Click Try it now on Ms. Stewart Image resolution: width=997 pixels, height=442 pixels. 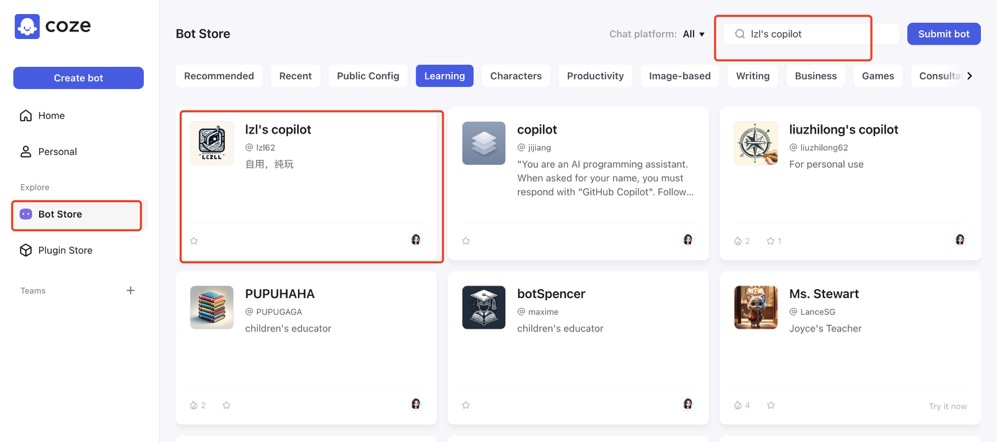tap(947, 406)
